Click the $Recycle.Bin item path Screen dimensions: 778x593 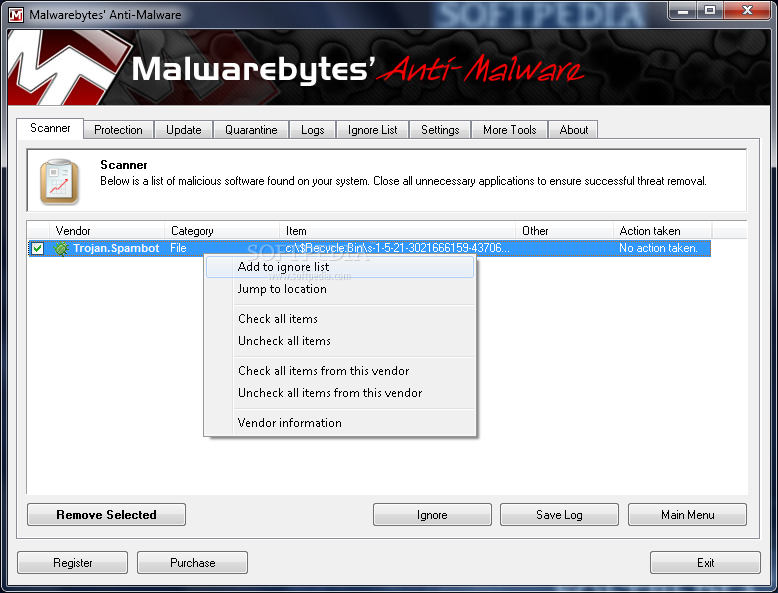(397, 248)
